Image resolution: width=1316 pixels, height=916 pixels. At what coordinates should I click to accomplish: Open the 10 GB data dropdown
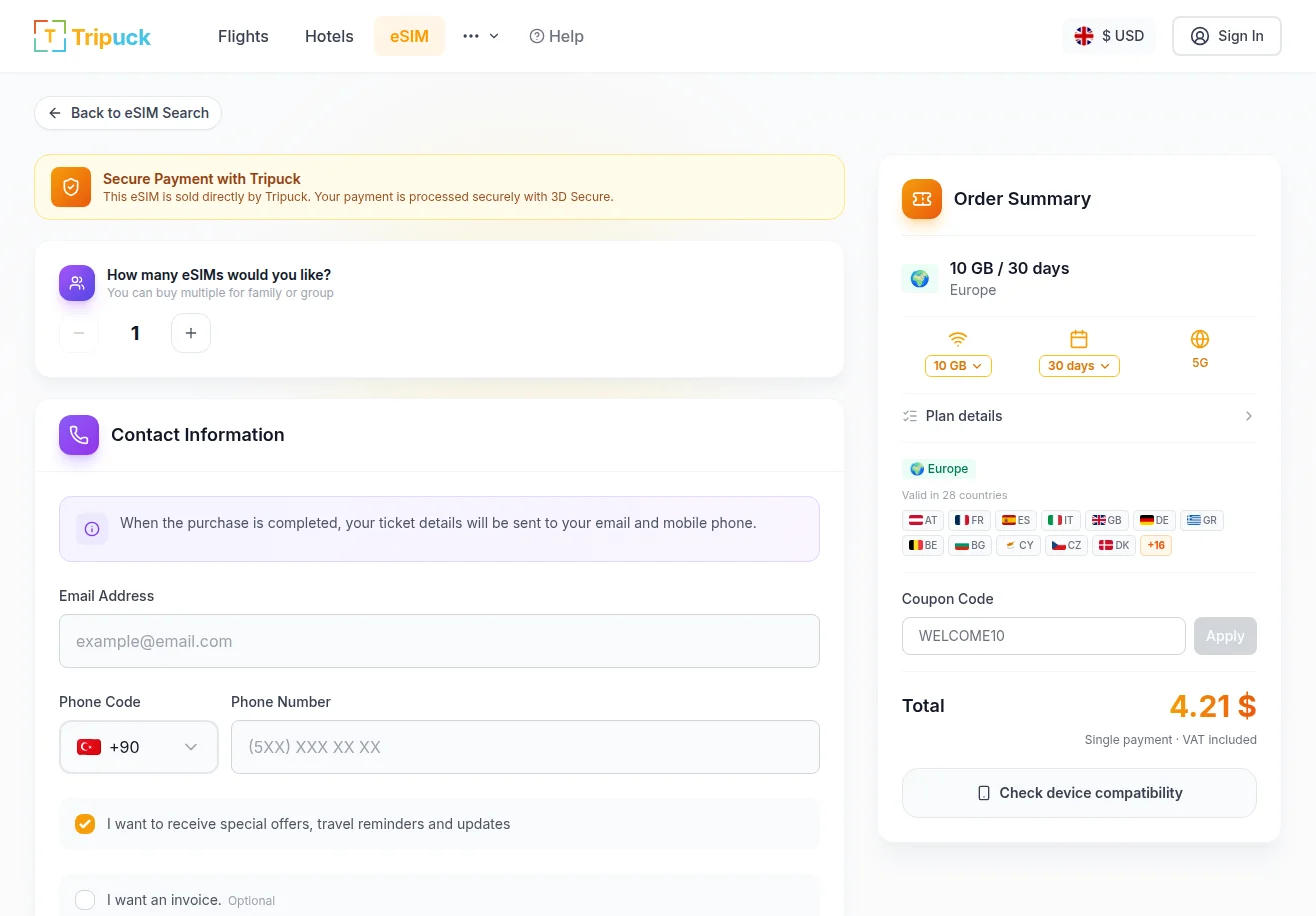[x=958, y=366]
